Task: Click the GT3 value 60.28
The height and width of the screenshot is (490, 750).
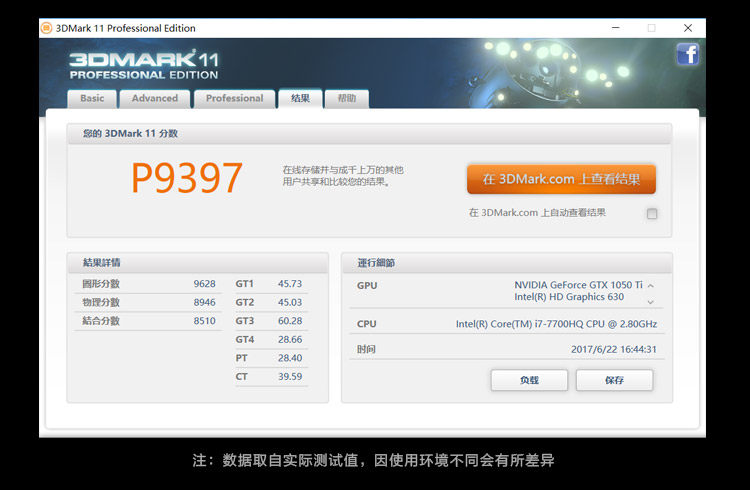Action: (x=290, y=321)
